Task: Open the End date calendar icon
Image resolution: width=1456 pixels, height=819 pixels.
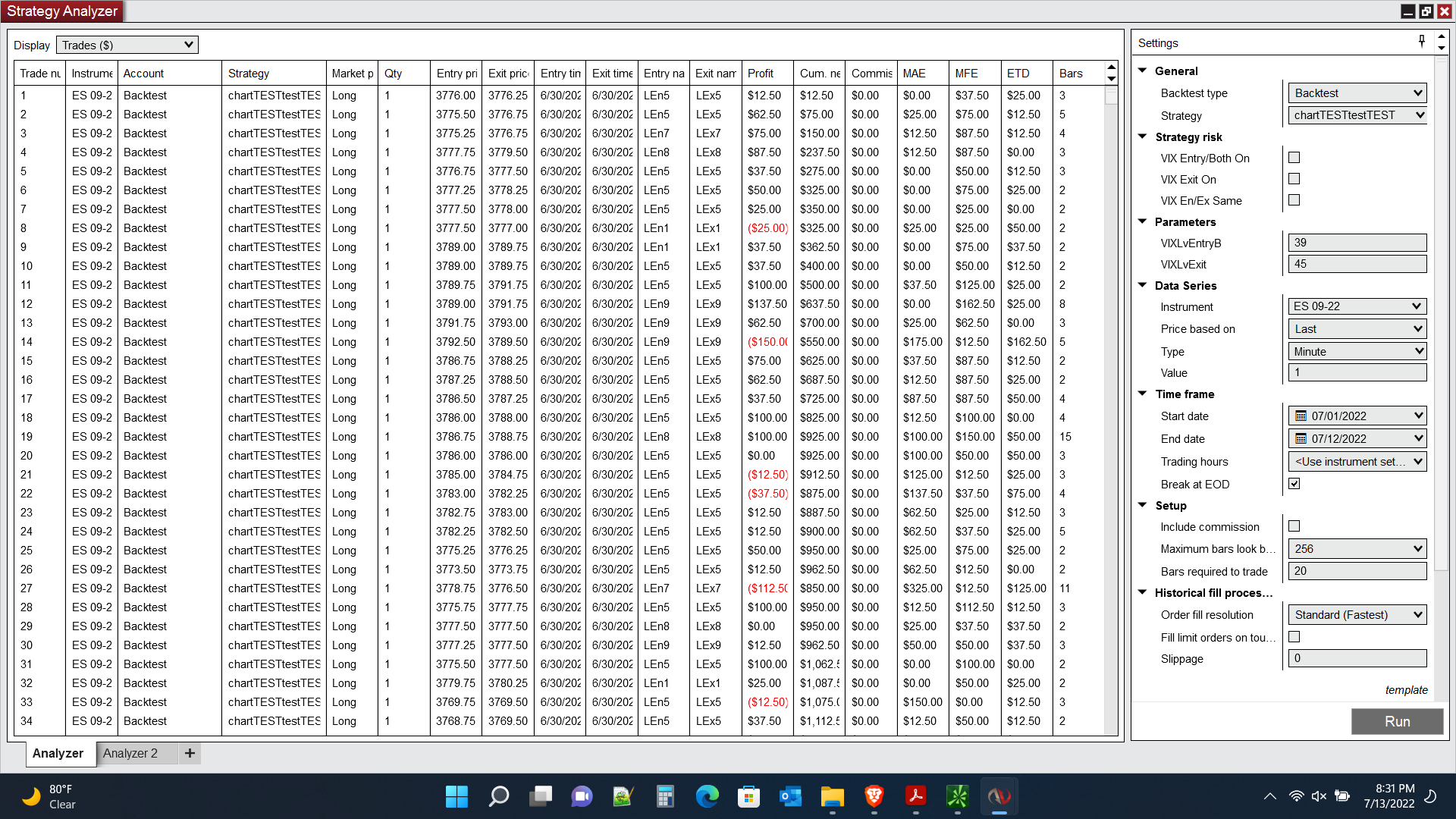Action: [x=1301, y=439]
